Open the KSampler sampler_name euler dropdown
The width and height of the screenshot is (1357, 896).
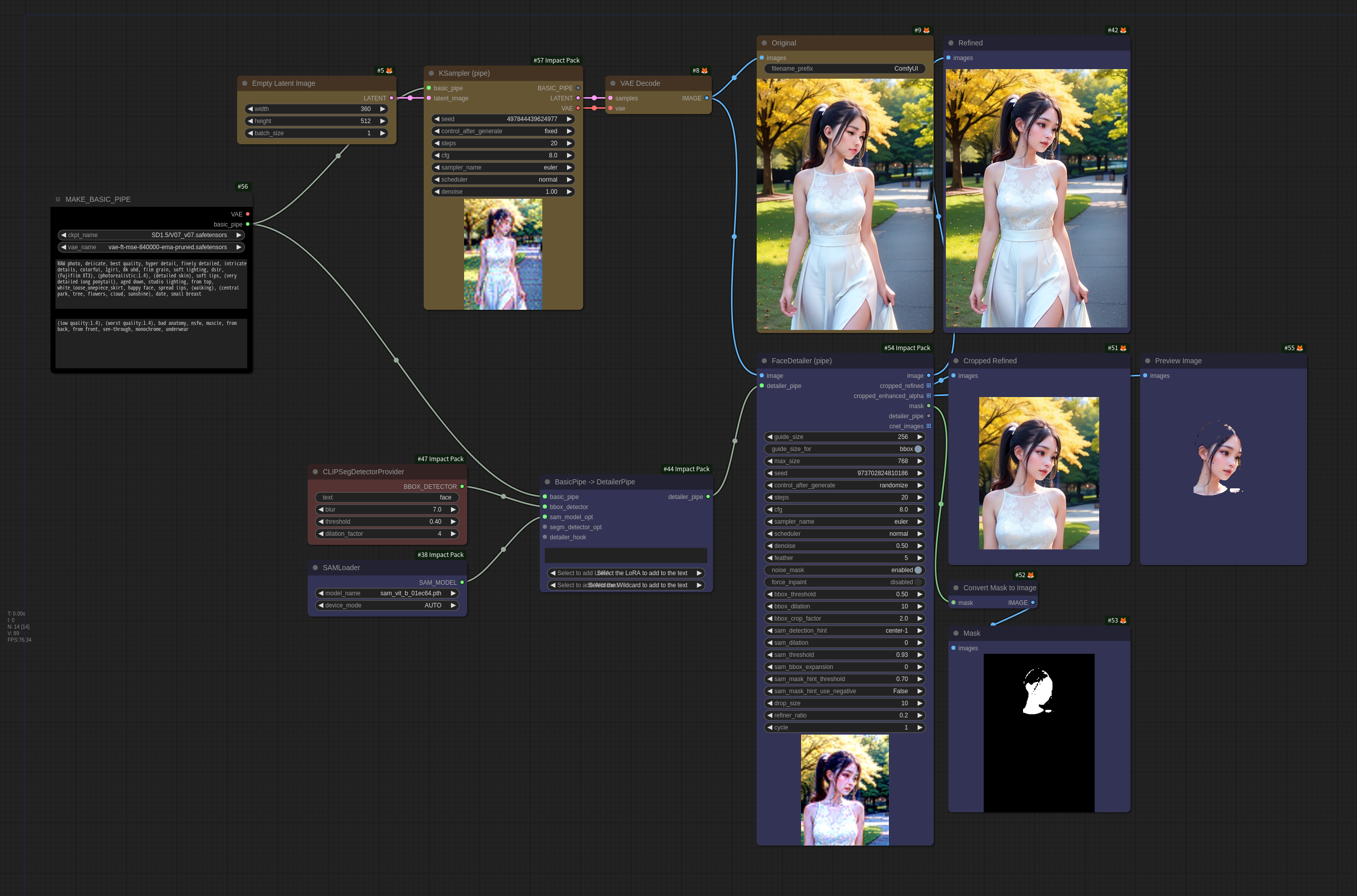coord(503,167)
